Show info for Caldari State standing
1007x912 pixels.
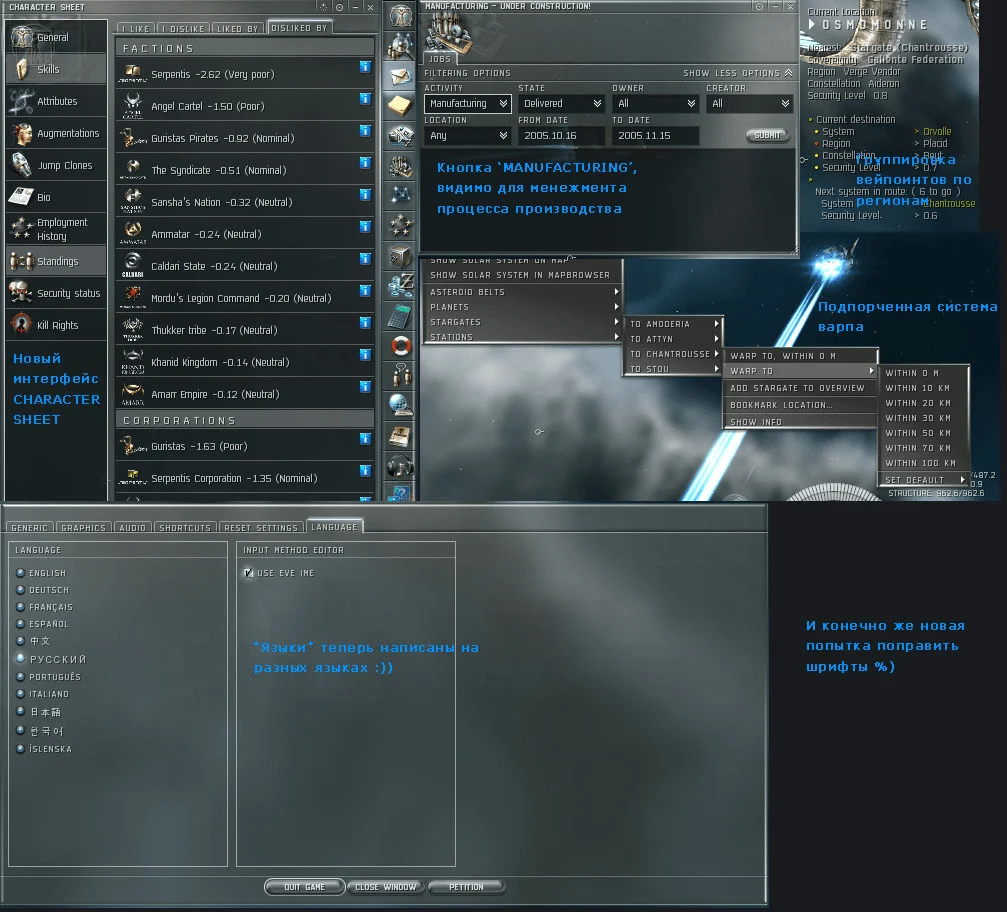(365, 258)
